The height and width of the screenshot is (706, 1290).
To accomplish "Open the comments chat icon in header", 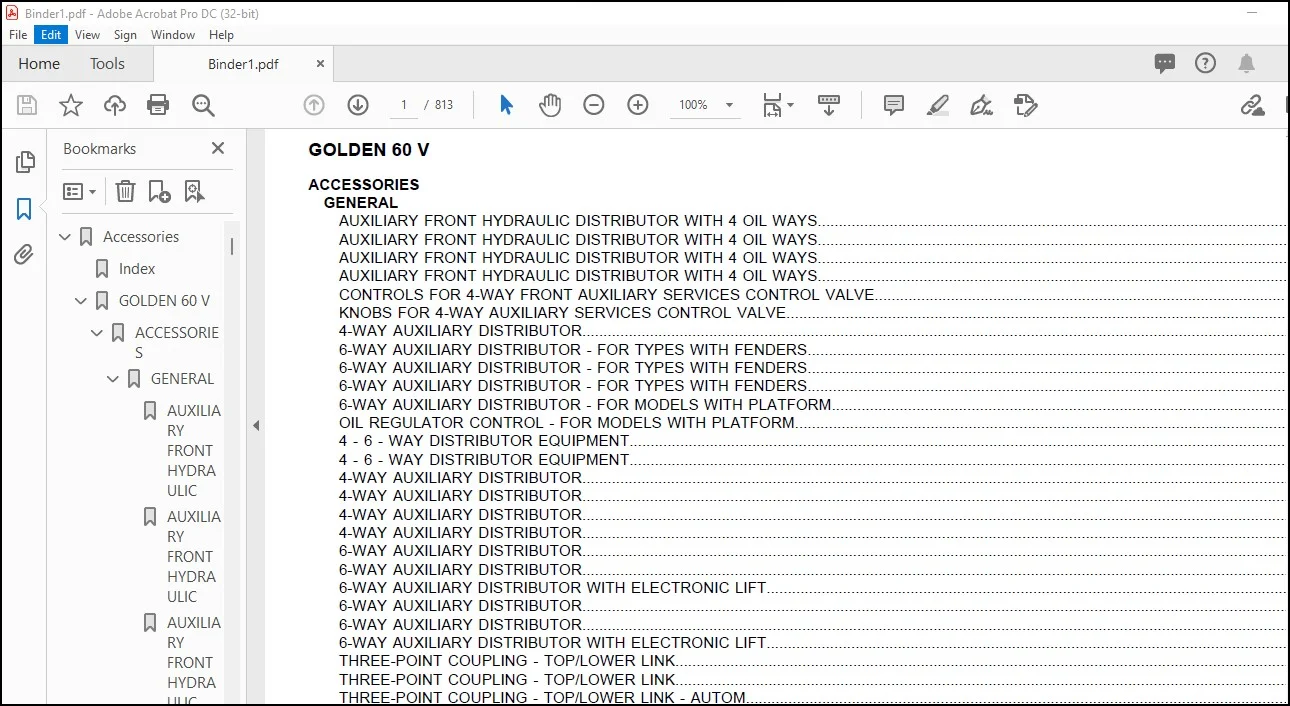I will click(1165, 63).
